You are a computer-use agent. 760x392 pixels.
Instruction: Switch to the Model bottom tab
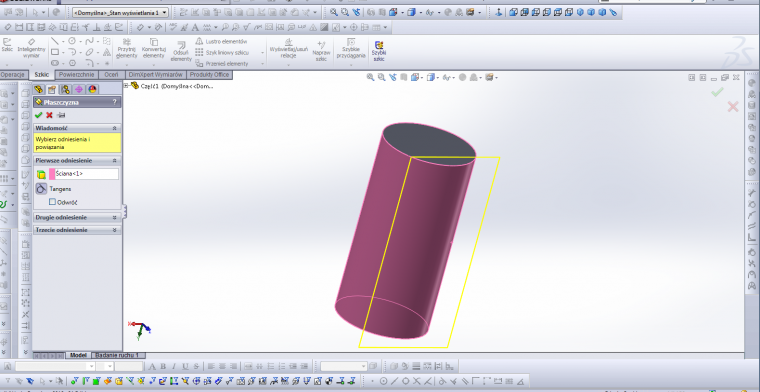point(78,355)
